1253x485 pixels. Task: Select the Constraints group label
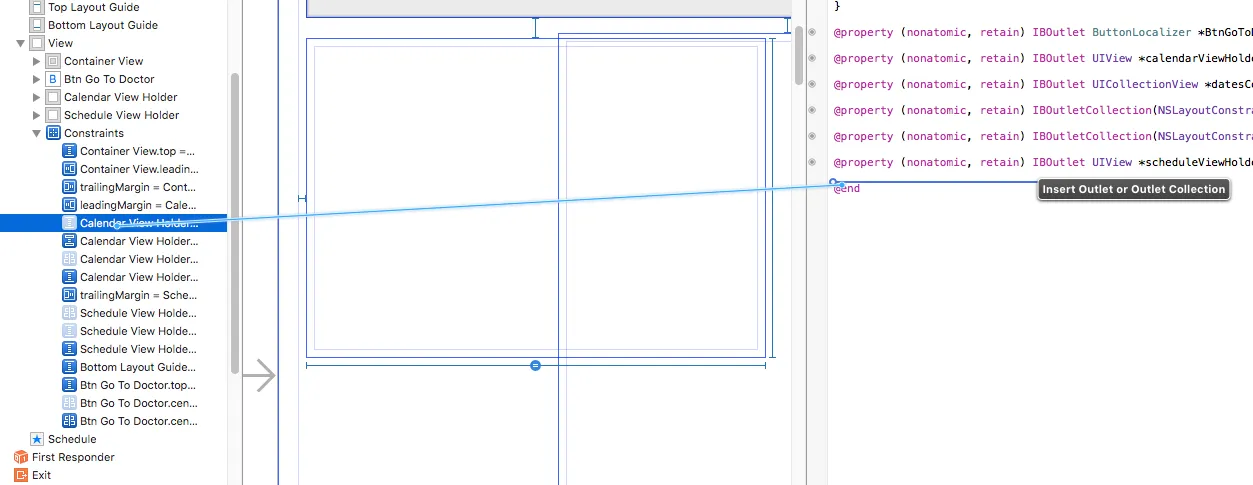click(x=94, y=133)
